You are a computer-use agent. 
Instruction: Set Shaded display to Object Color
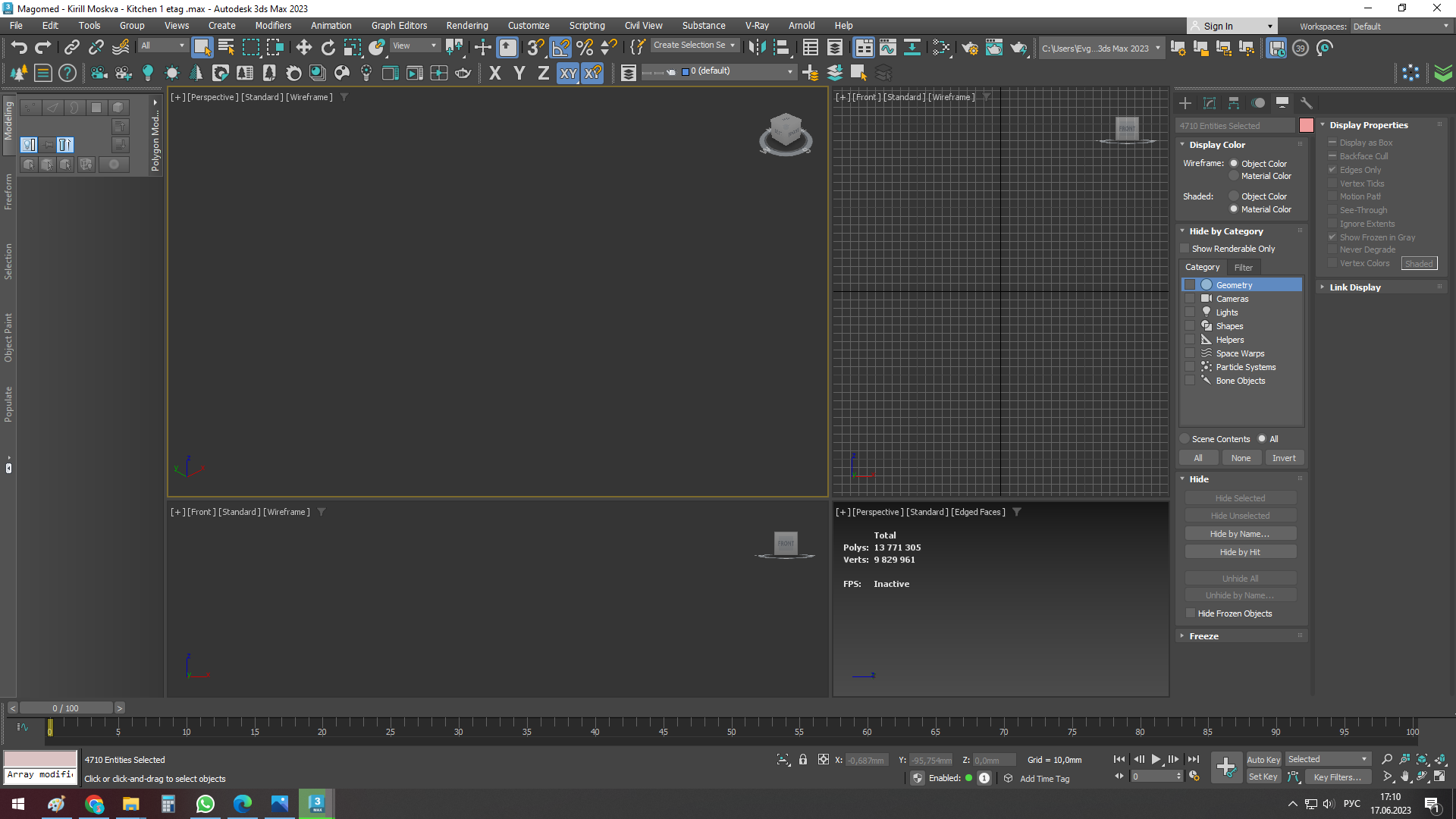click(1234, 196)
